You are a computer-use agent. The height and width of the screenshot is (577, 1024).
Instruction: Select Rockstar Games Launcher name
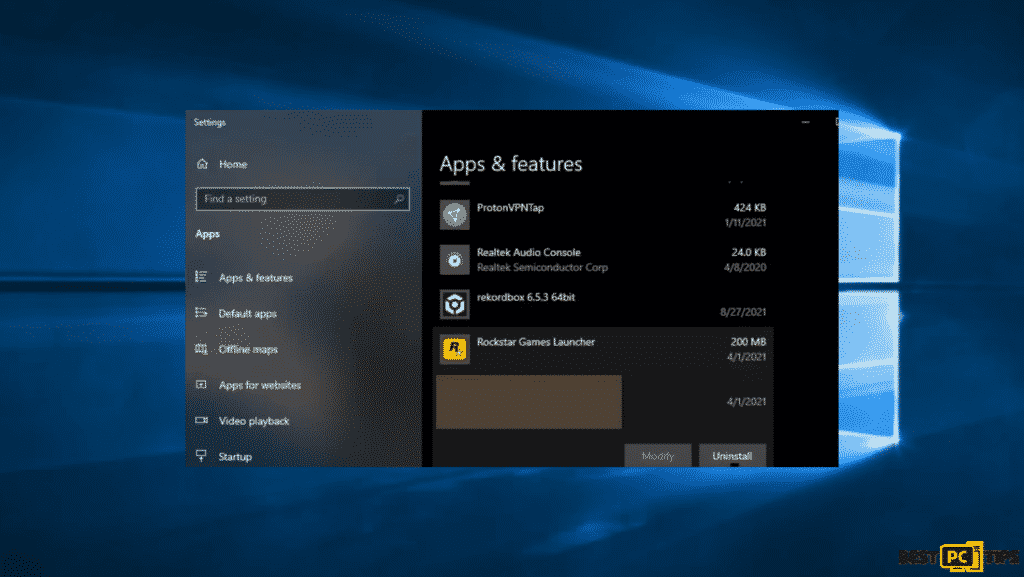coord(536,342)
